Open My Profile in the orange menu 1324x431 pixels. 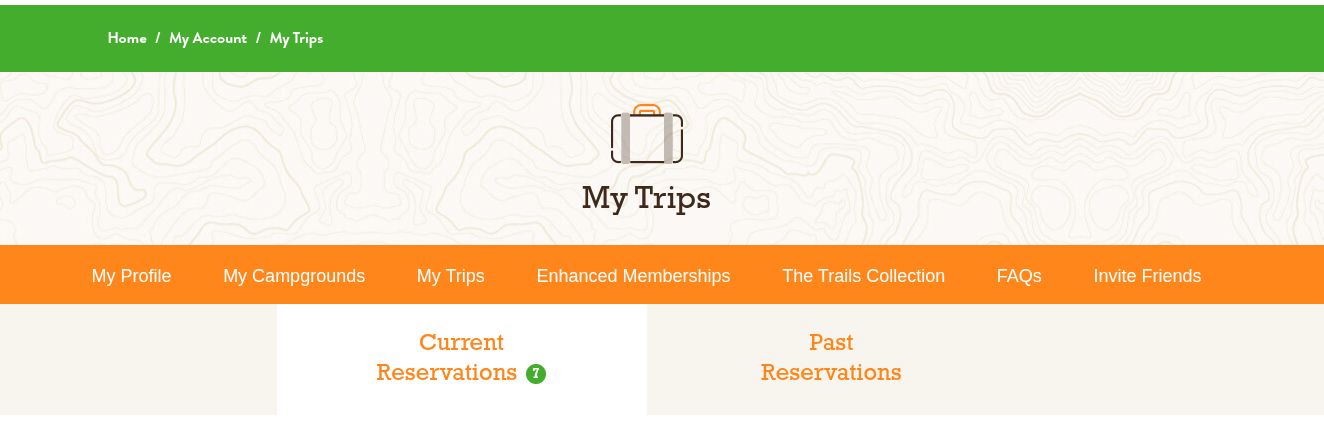[x=131, y=276]
